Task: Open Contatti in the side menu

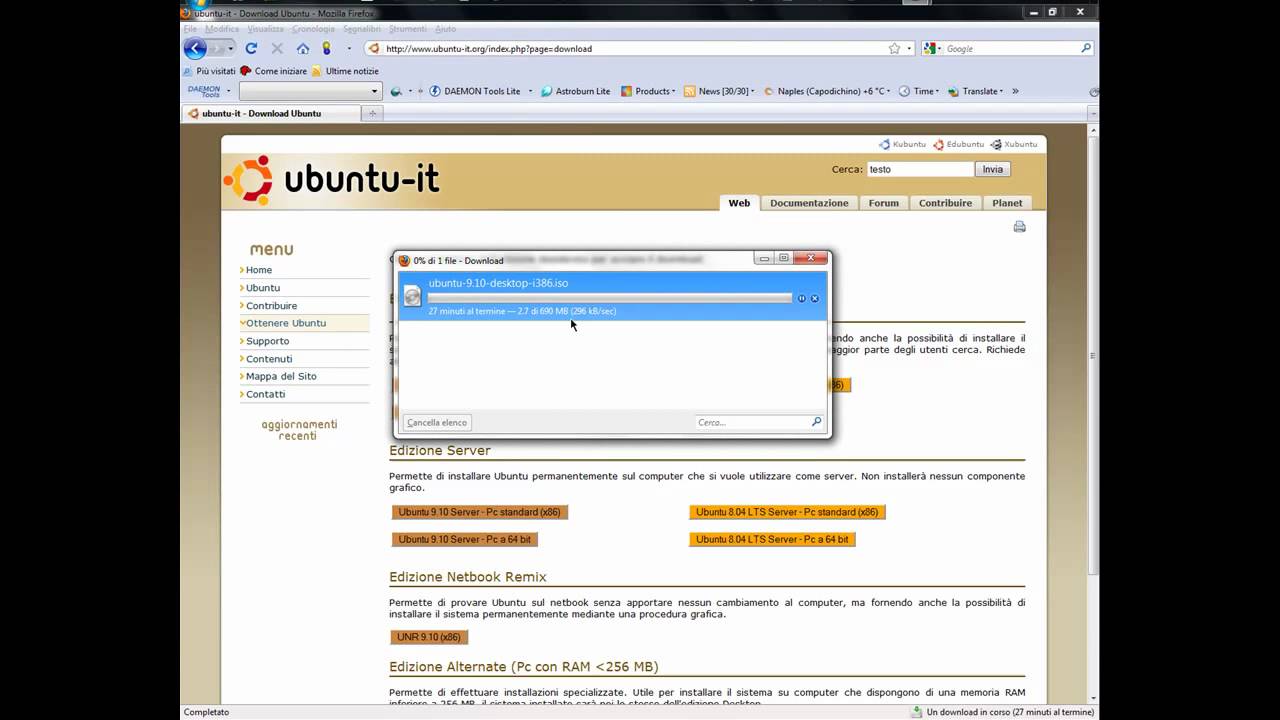Action: 265,394
